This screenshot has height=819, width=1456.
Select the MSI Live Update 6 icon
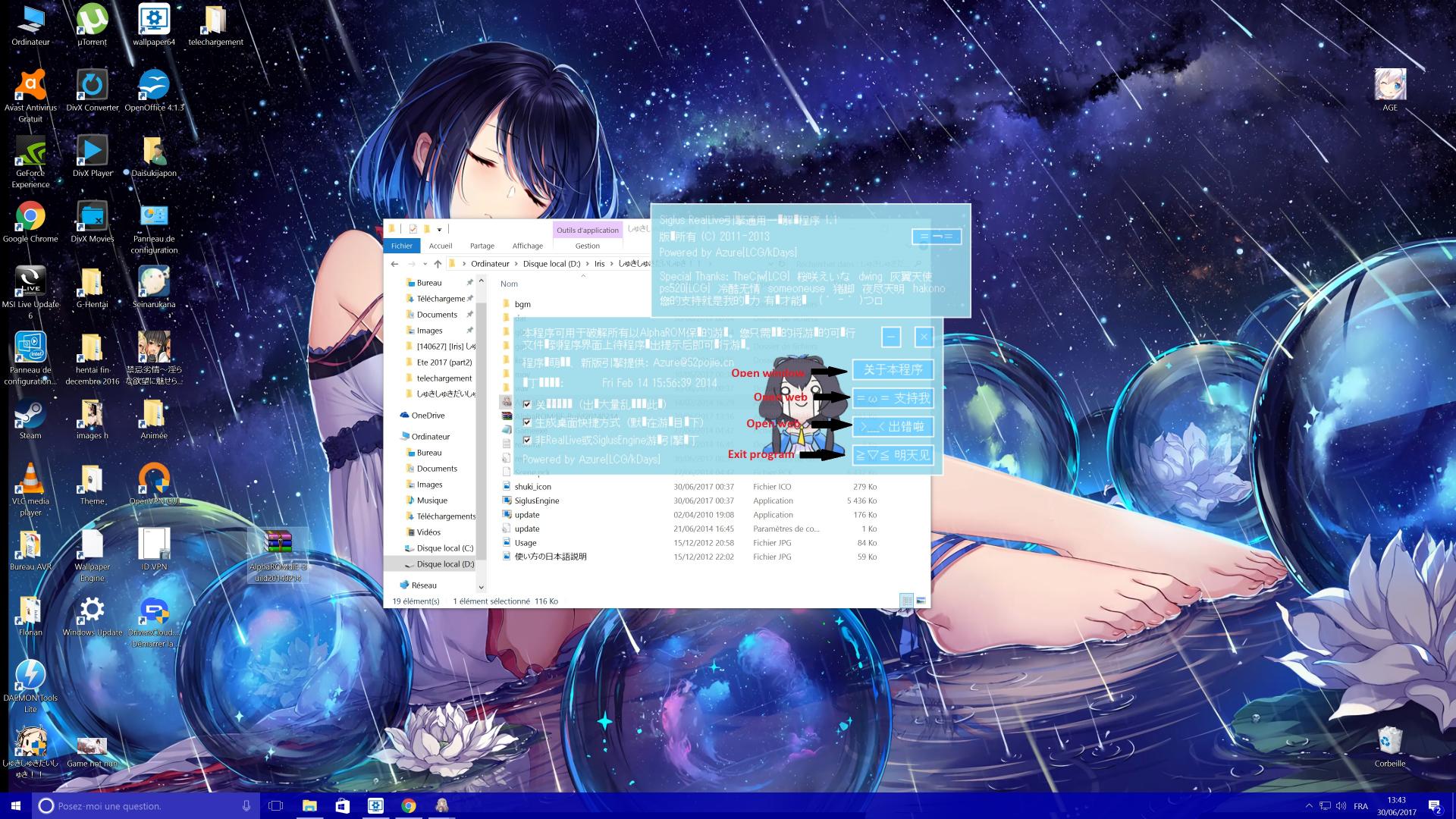tap(30, 293)
